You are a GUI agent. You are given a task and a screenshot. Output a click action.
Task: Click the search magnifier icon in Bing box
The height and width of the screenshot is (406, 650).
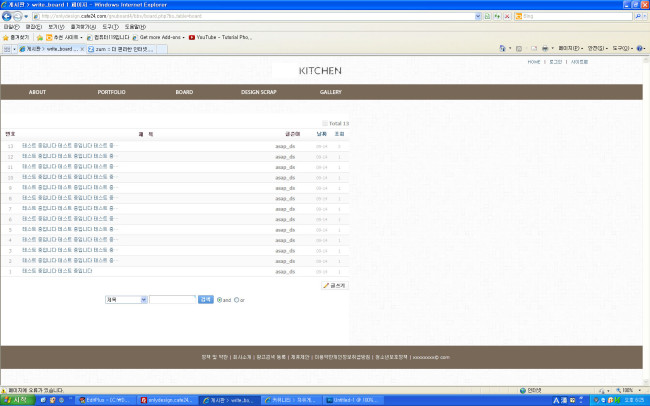click(639, 16)
